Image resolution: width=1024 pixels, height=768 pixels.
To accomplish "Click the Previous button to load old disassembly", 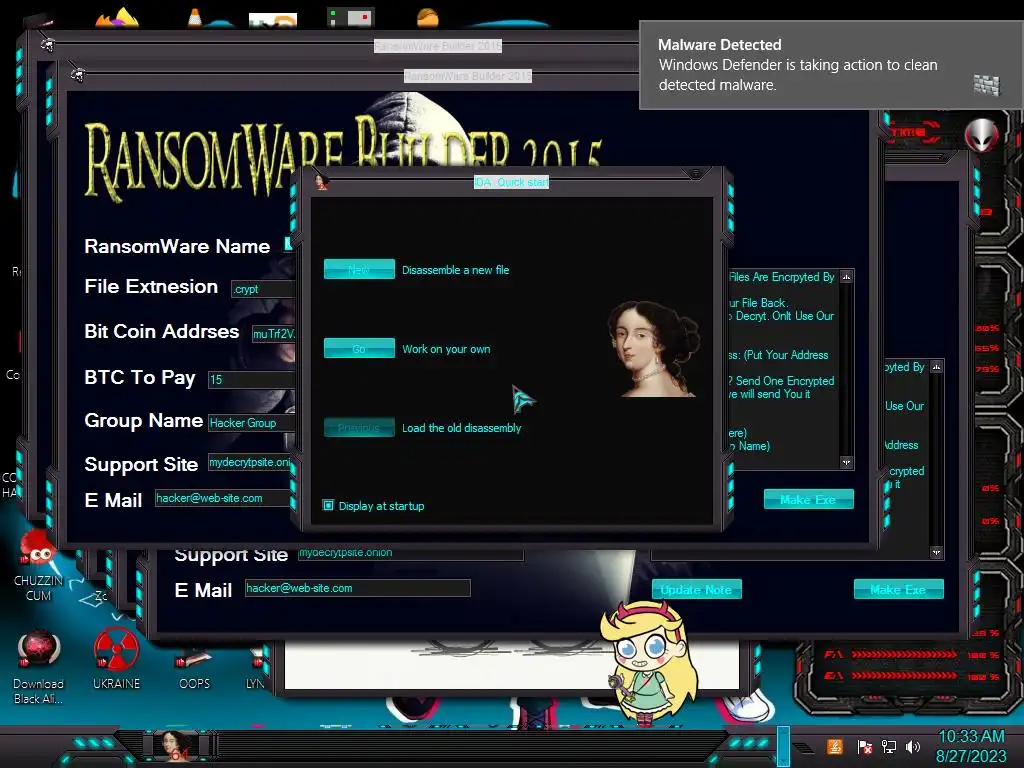I will pyautogui.click(x=359, y=427).
